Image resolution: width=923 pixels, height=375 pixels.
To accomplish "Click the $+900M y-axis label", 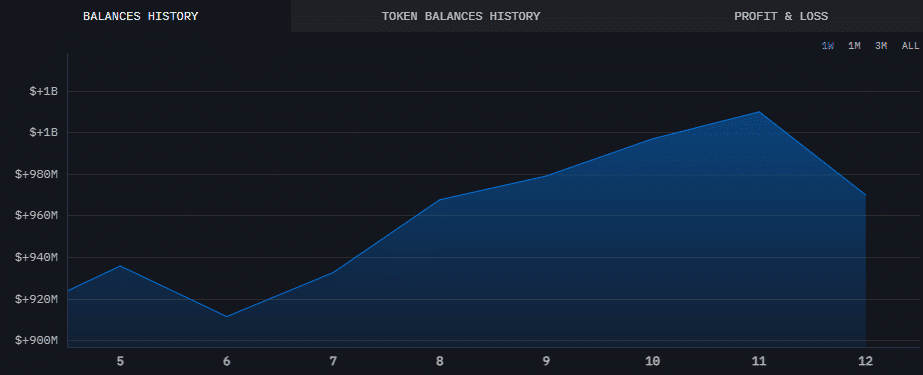I will tap(36, 340).
